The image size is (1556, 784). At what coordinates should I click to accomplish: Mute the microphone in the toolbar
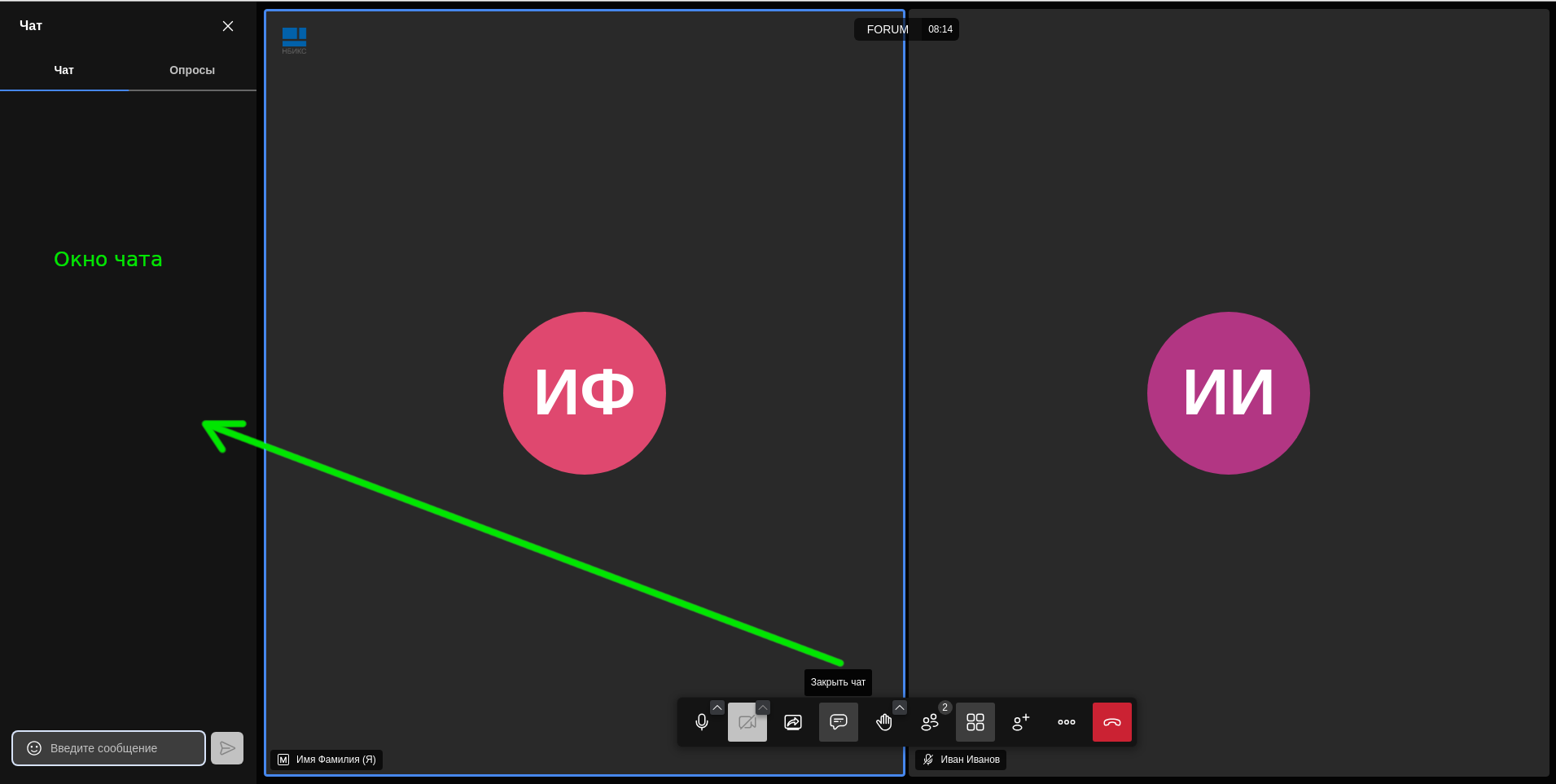(701, 722)
